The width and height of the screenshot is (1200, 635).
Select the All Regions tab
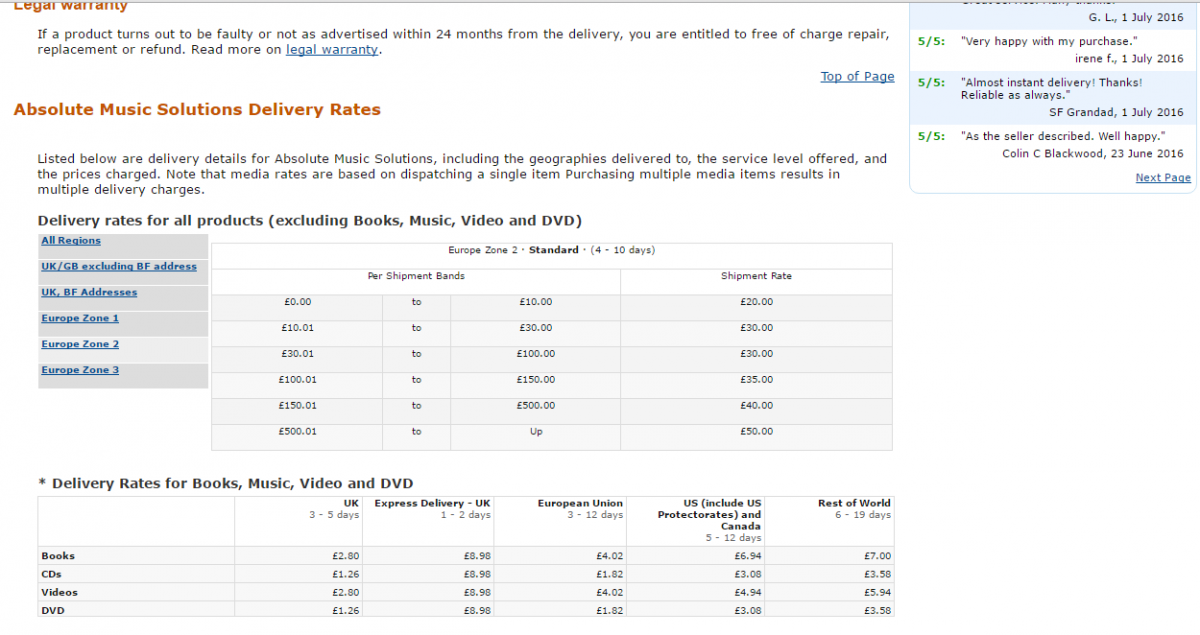point(71,241)
